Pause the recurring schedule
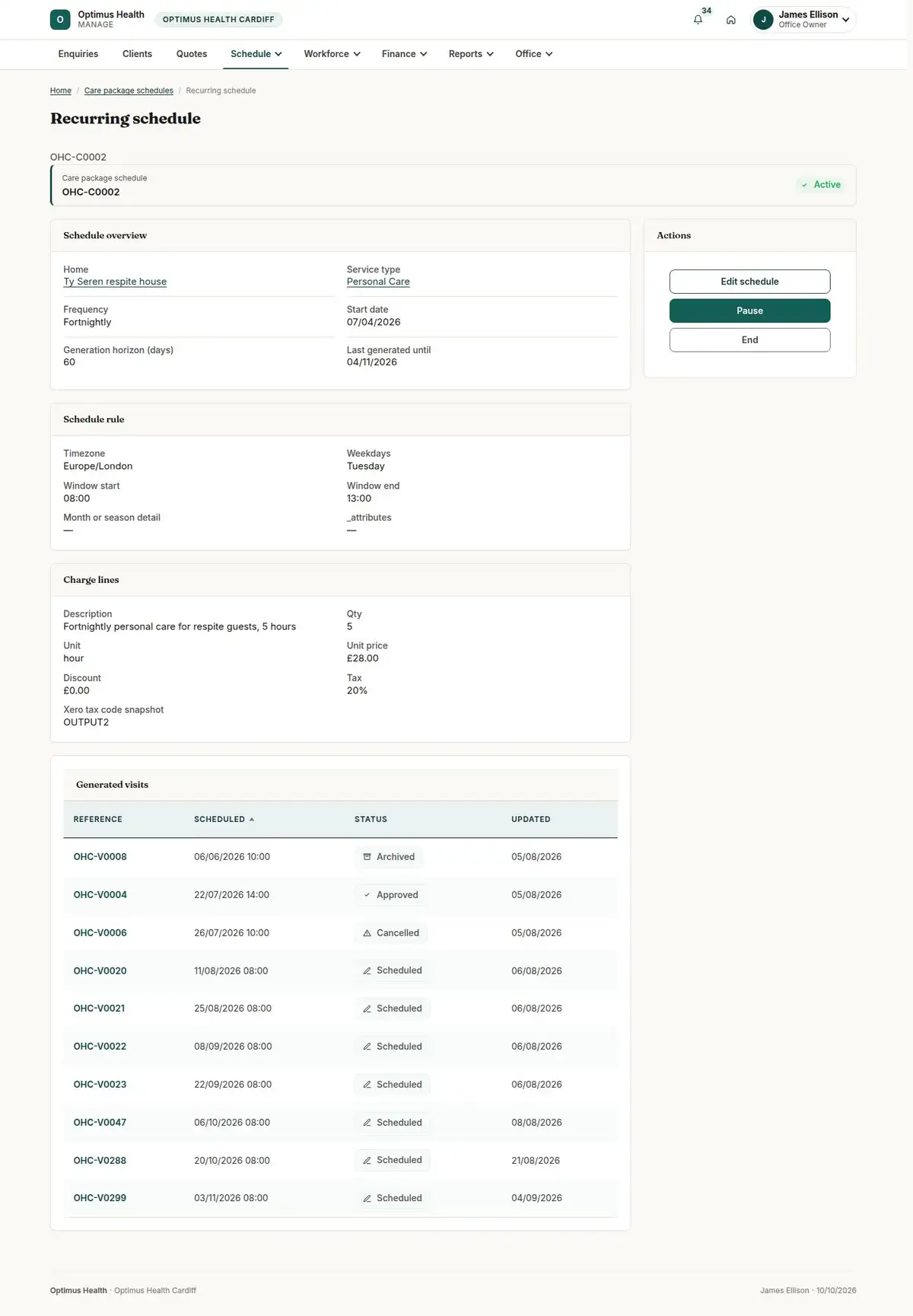 [x=750, y=311]
